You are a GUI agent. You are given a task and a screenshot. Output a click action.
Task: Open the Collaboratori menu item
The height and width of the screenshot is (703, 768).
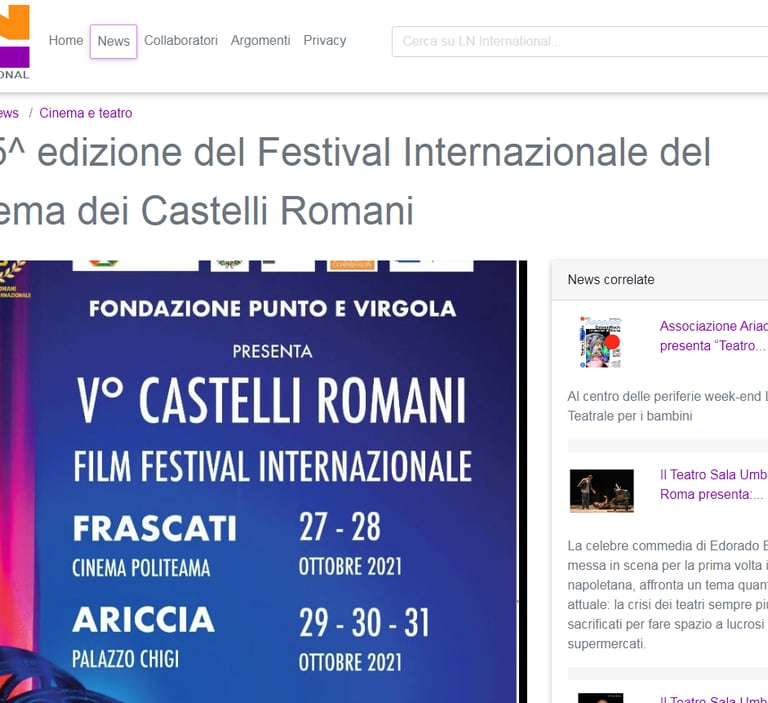click(x=181, y=41)
